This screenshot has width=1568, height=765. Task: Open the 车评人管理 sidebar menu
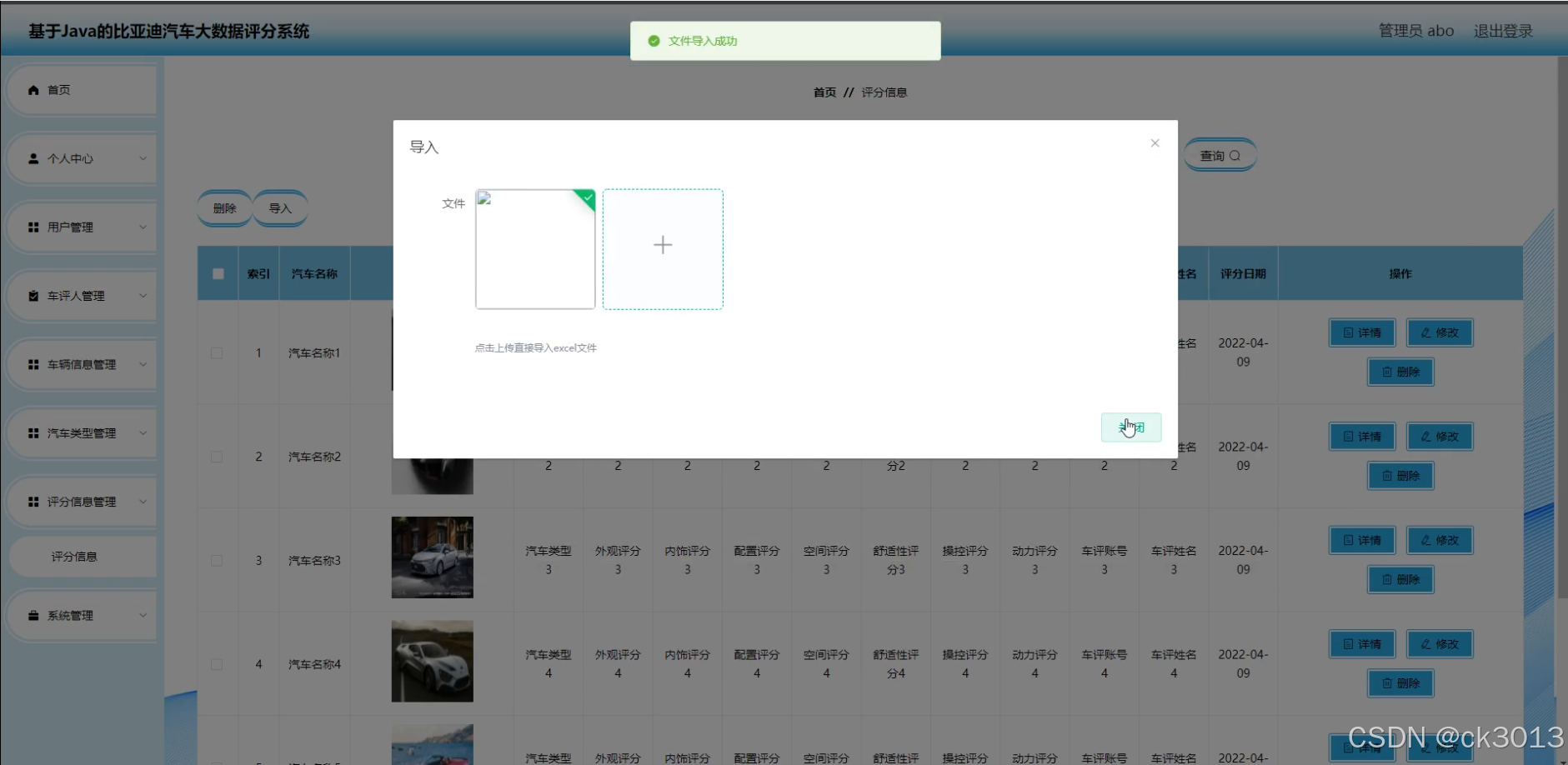pyautogui.click(x=81, y=296)
